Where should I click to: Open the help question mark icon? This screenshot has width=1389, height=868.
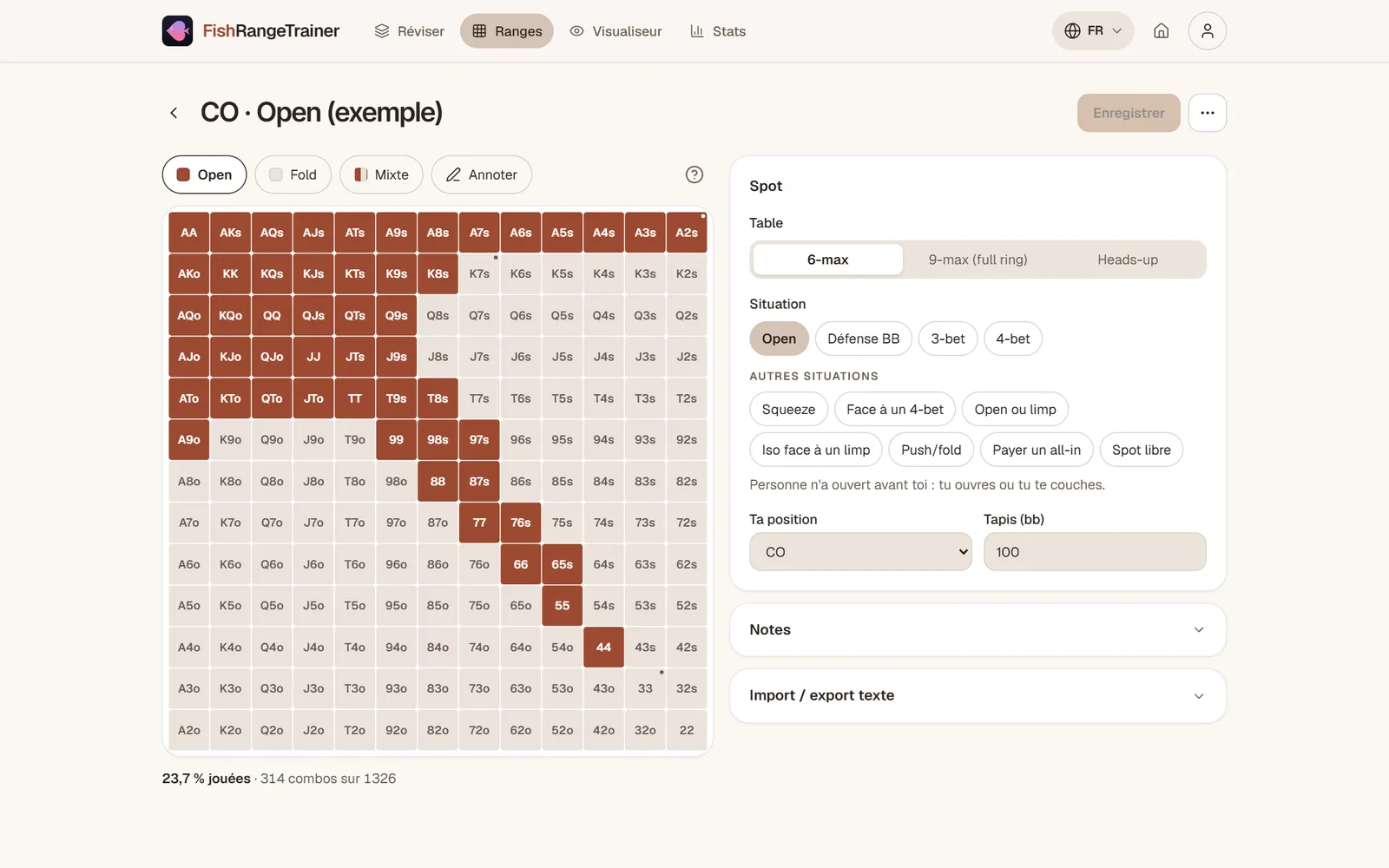pos(694,174)
